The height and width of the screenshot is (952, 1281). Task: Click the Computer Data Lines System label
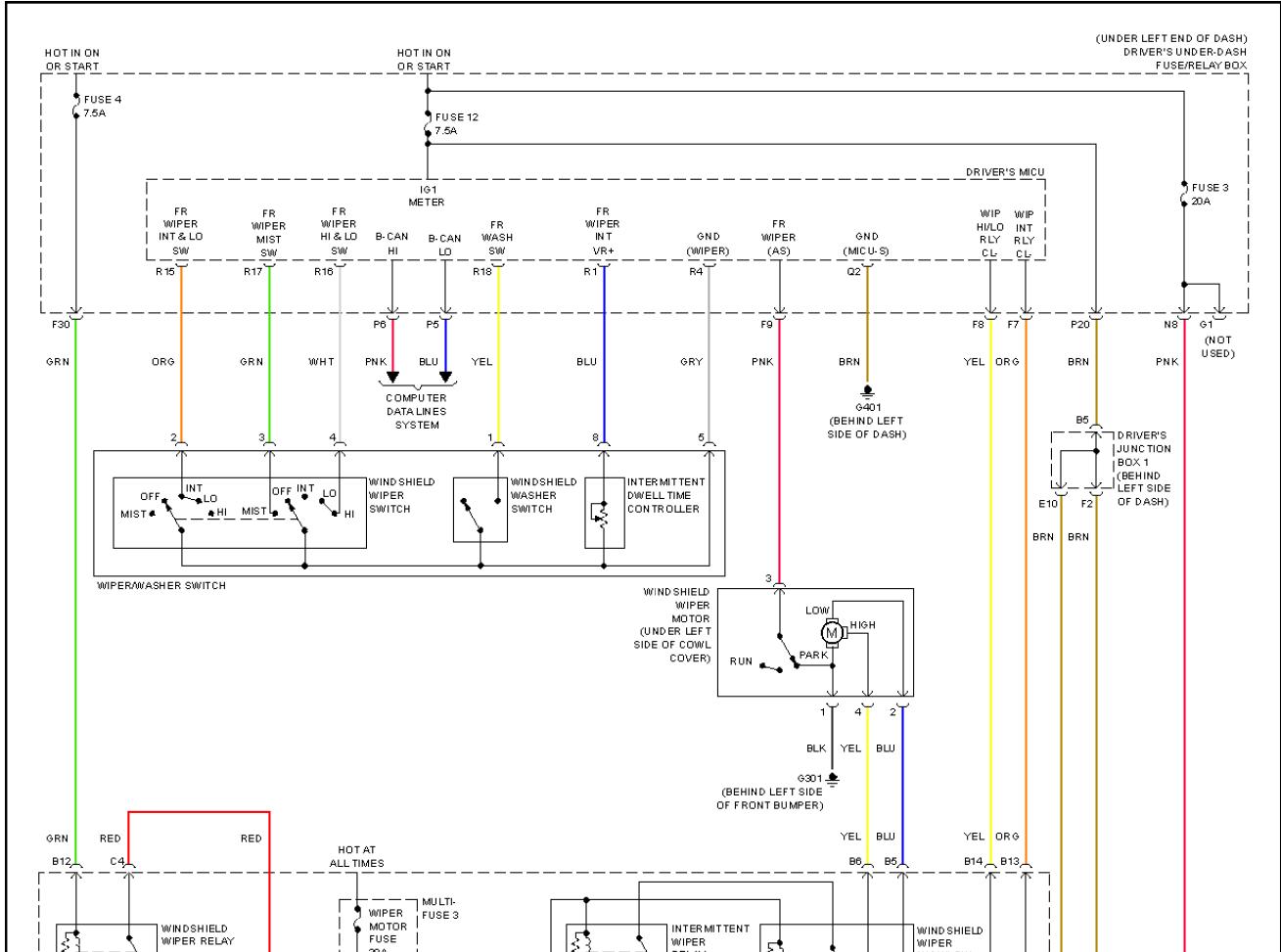418,411
